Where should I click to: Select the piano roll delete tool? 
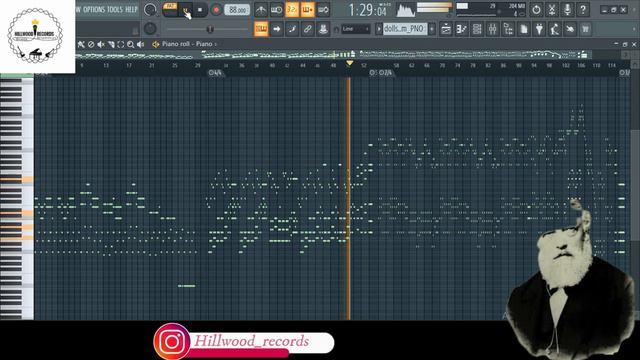(91, 44)
